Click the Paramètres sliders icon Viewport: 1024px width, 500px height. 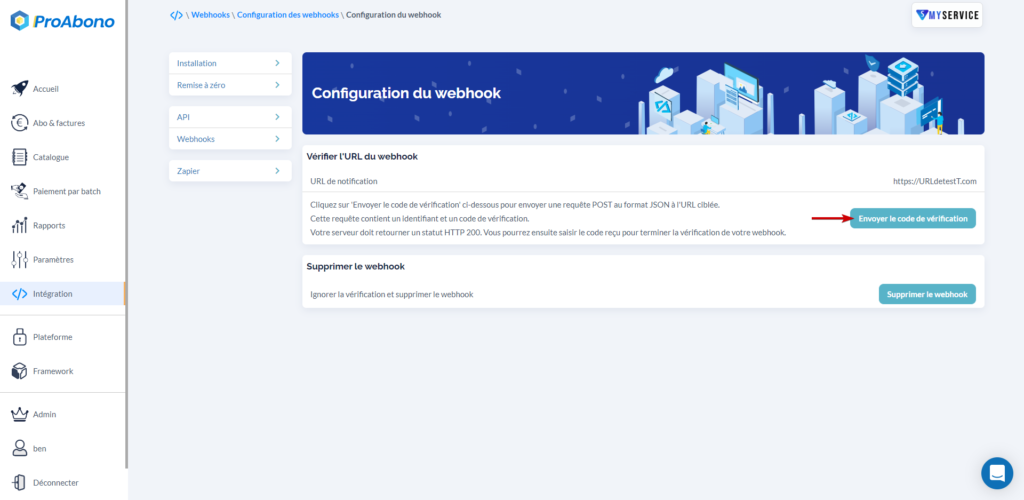coord(20,259)
